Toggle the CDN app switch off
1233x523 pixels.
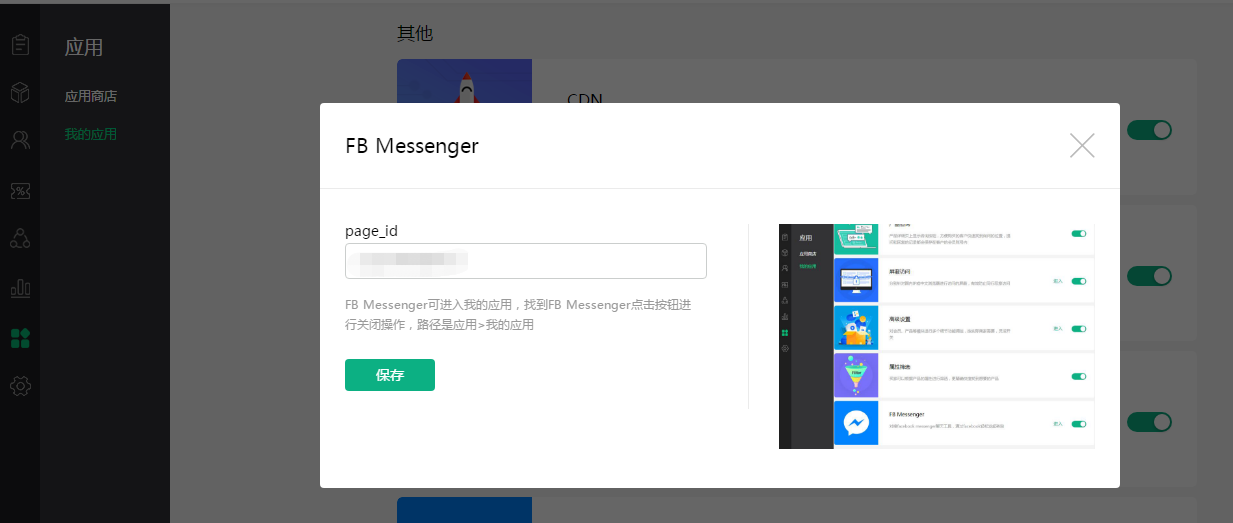point(1149,130)
